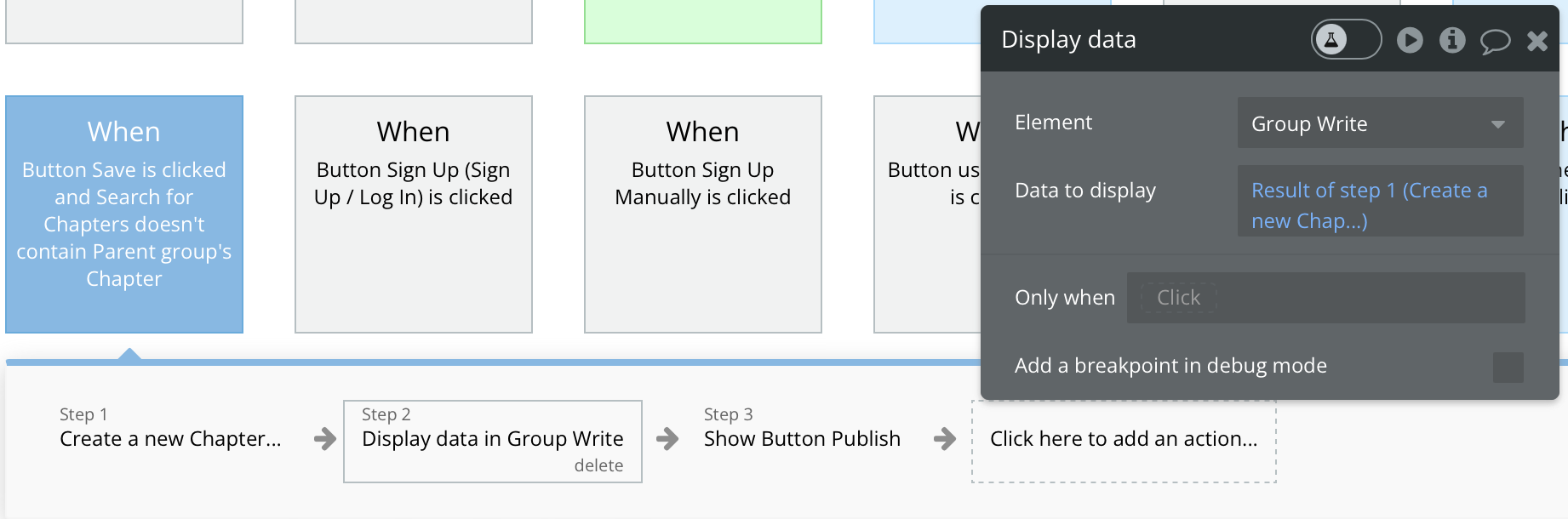The width and height of the screenshot is (1568, 519).
Task: Click the play icon in Display data header
Action: [1410, 40]
